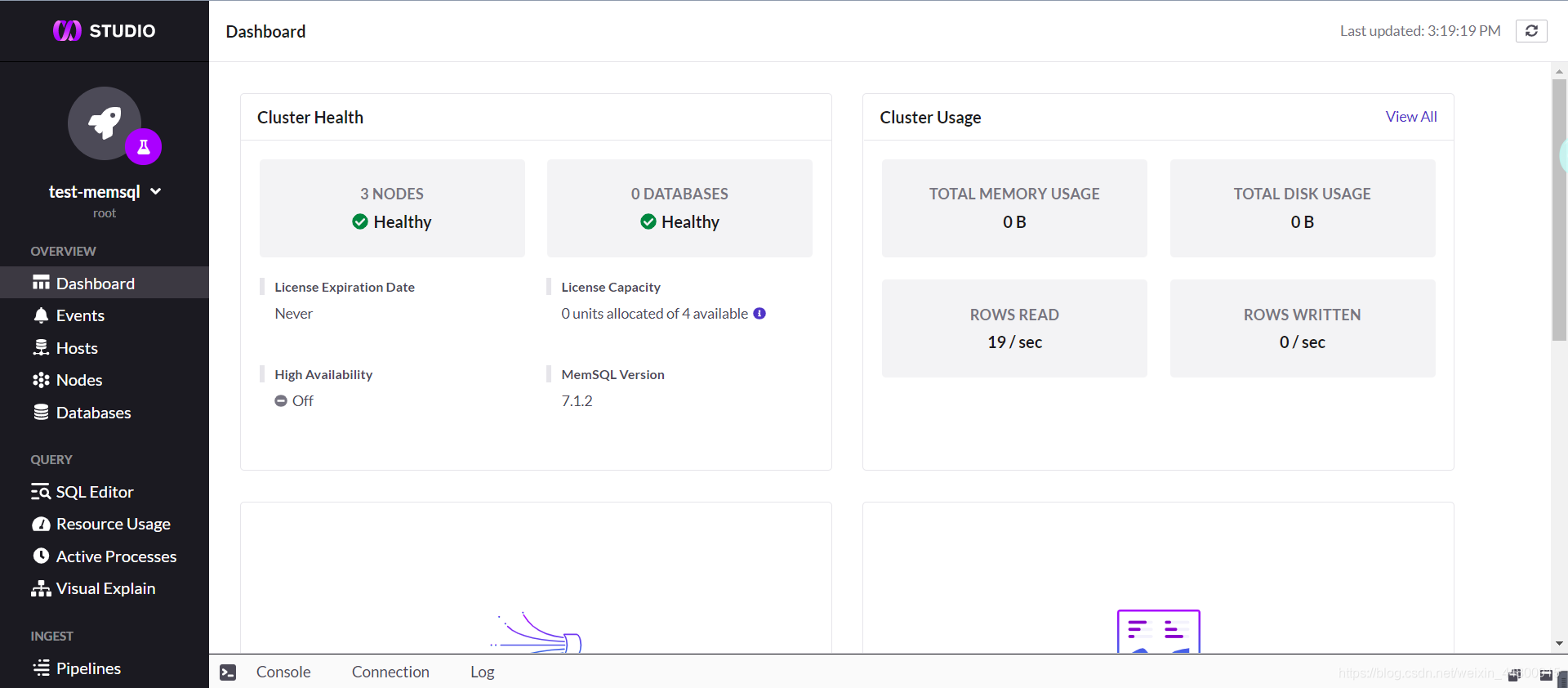Click the TOTAL MEMORY USAGE card
The width and height of the screenshot is (1568, 688).
1014,208
